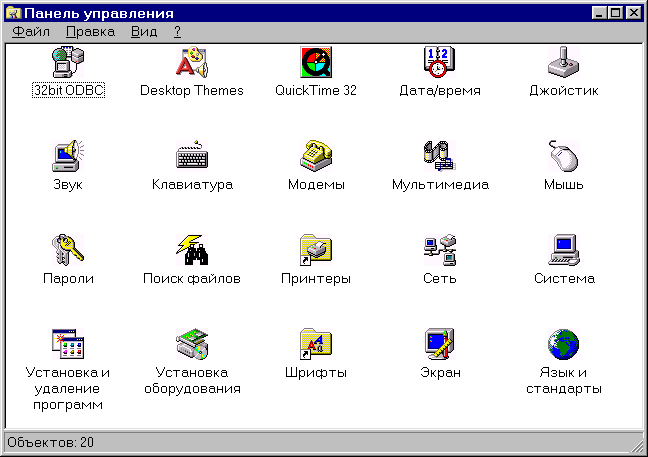Click the 'Панель управления' title text
The width and height of the screenshot is (648, 457).
(x=99, y=13)
